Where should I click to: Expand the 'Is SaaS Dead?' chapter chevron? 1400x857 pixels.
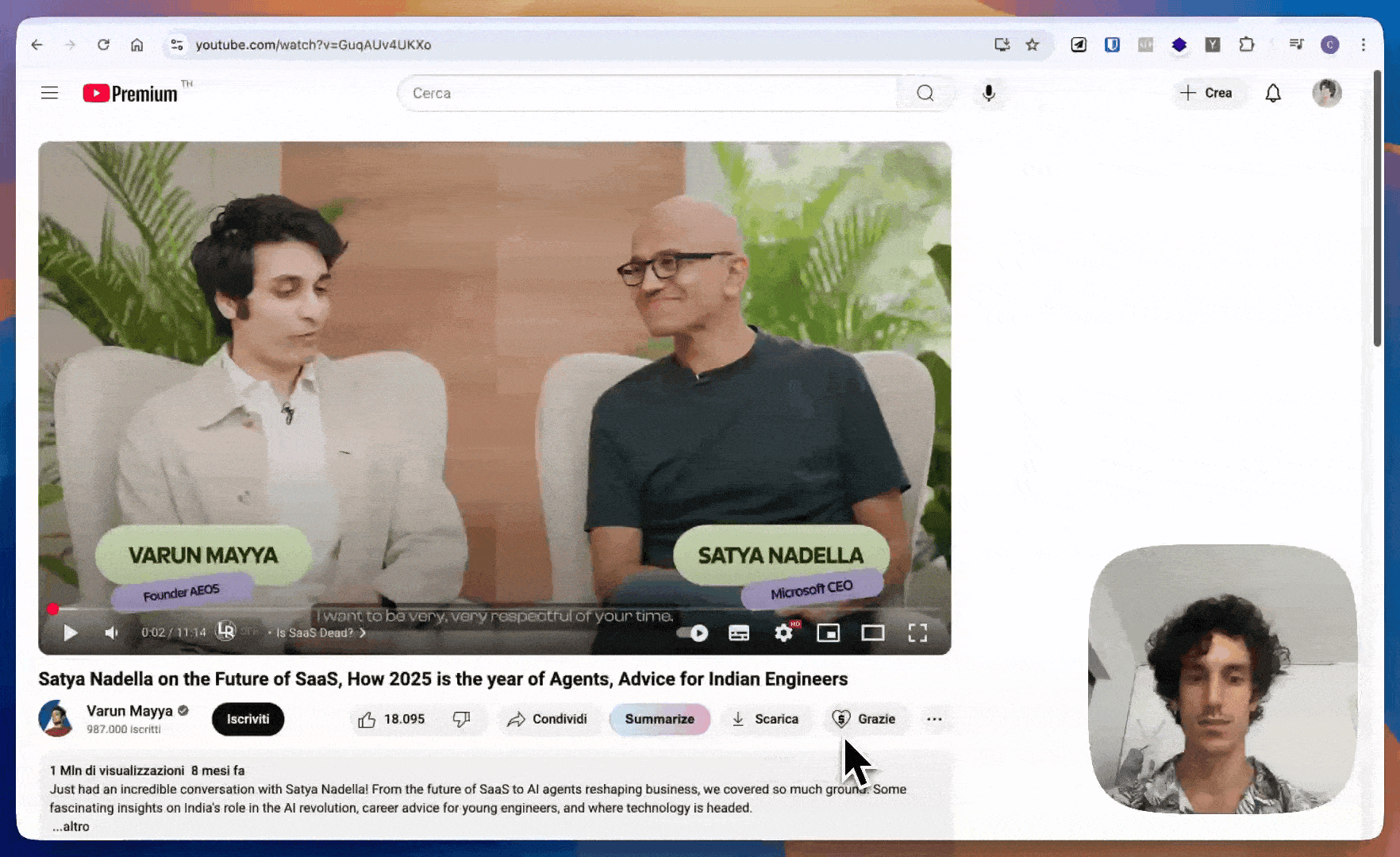[x=363, y=632]
